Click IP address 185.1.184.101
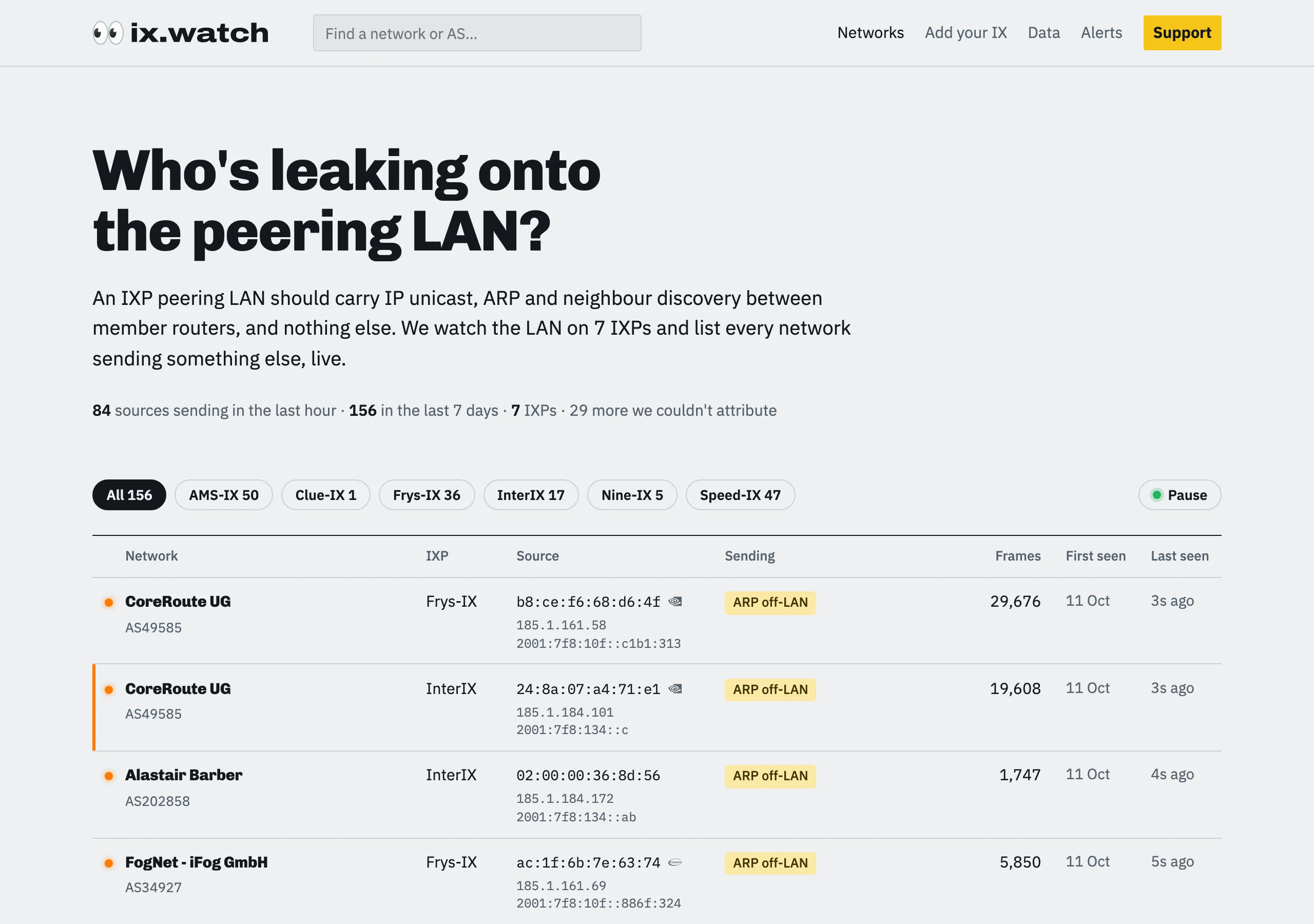 coord(565,712)
